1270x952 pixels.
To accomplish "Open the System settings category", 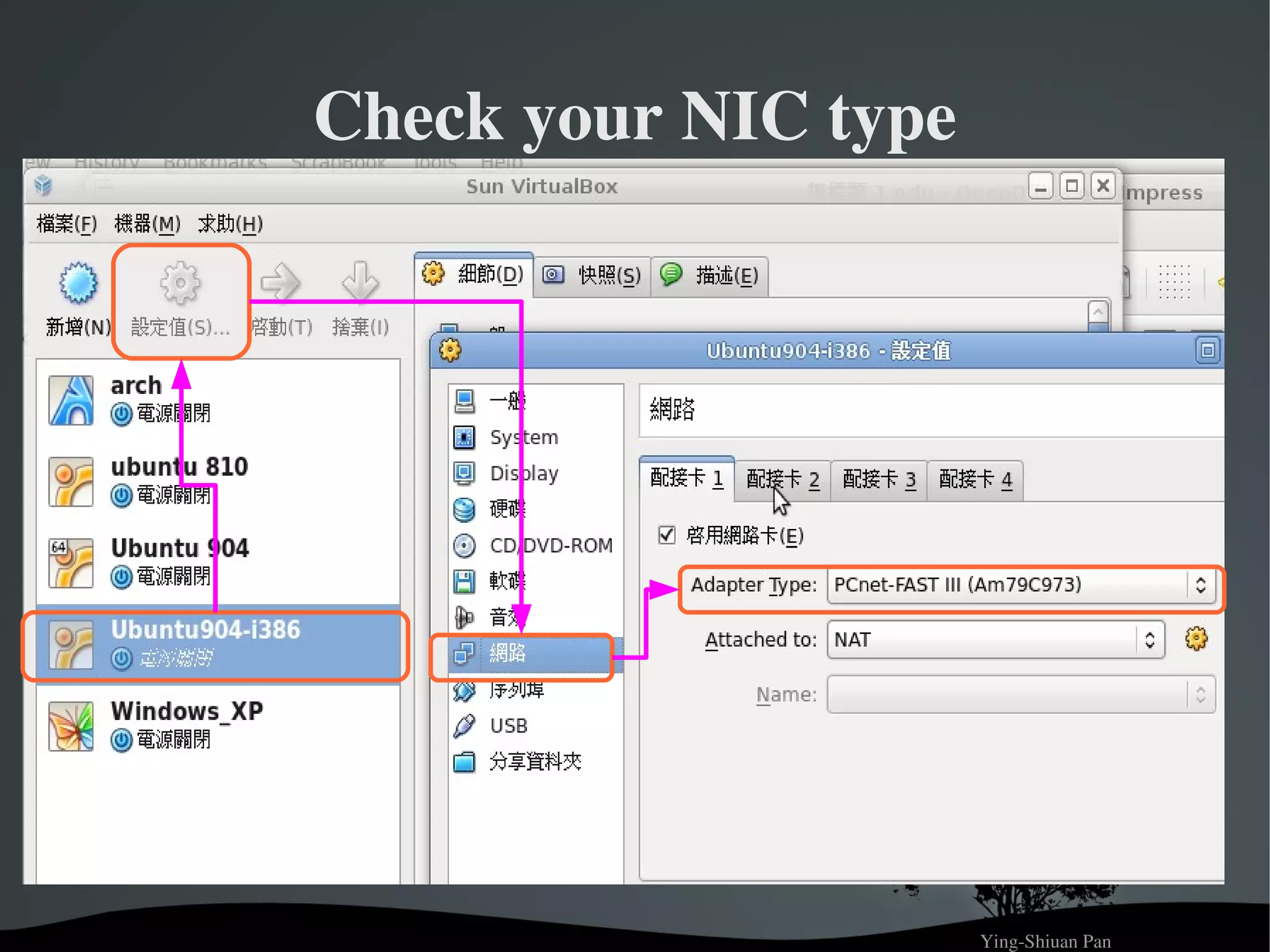I will click(x=536, y=437).
